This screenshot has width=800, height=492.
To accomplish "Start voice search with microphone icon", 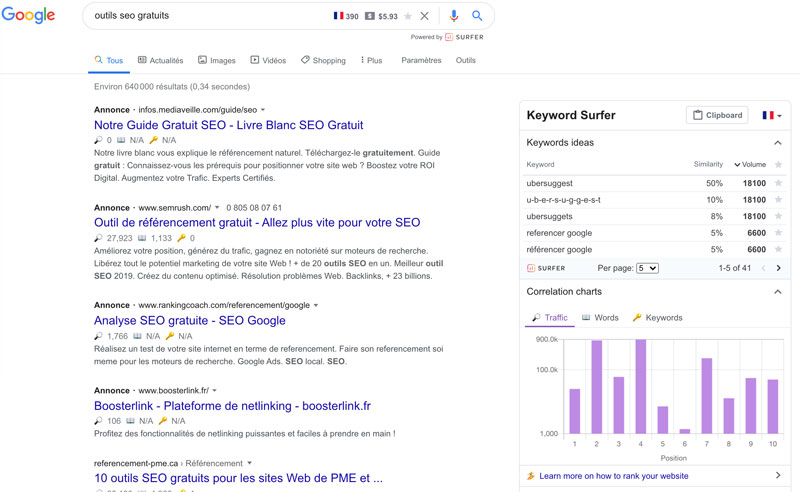I will coord(454,16).
